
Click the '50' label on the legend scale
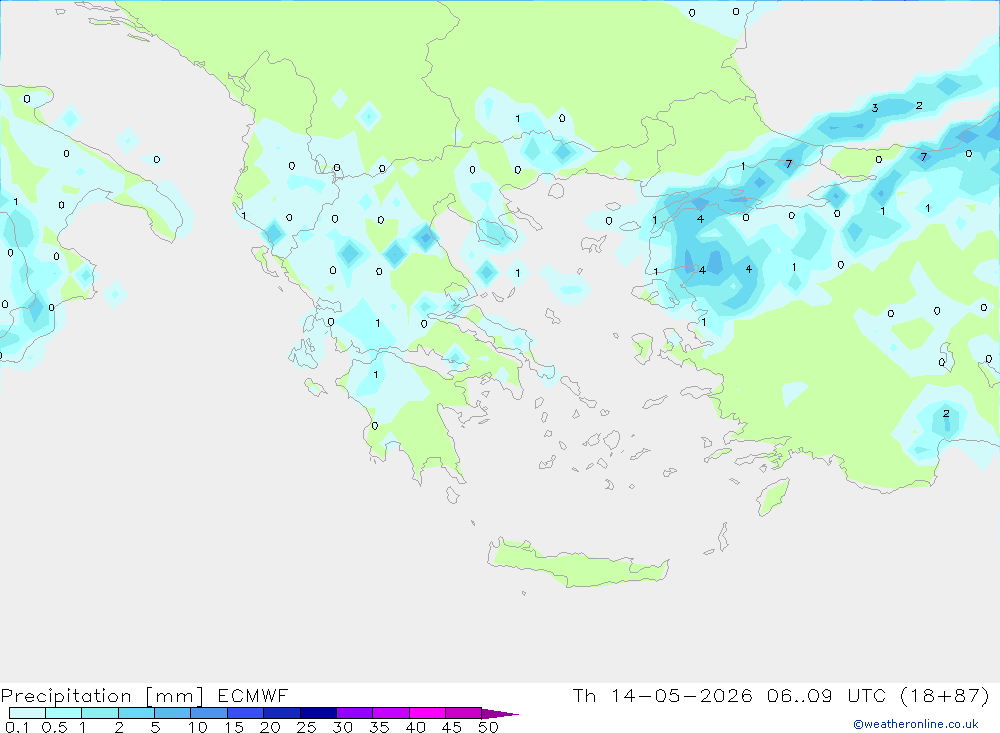click(488, 727)
